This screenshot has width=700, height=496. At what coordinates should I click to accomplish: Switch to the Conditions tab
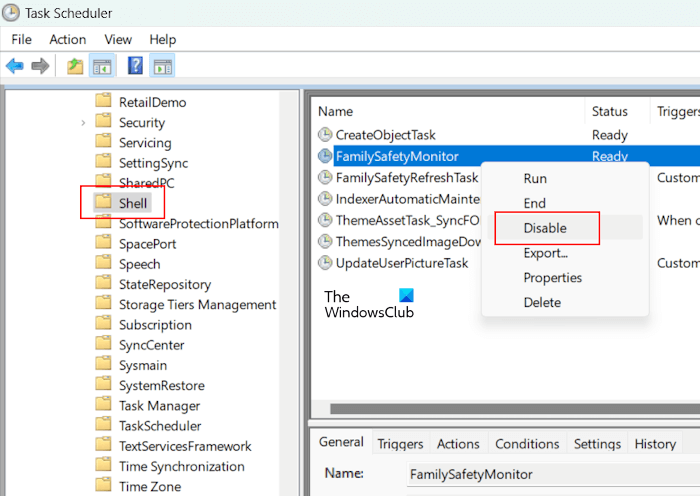(527, 444)
